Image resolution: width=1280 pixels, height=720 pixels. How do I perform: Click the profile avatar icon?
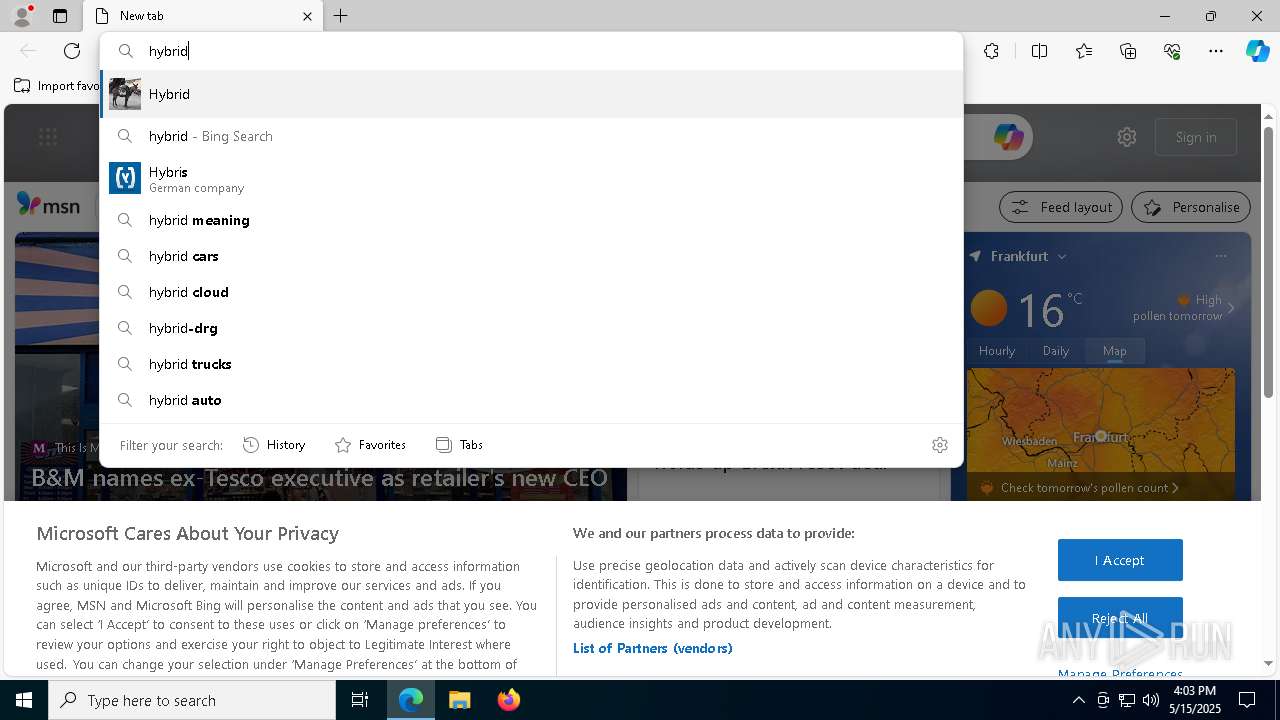pyautogui.click(x=22, y=16)
